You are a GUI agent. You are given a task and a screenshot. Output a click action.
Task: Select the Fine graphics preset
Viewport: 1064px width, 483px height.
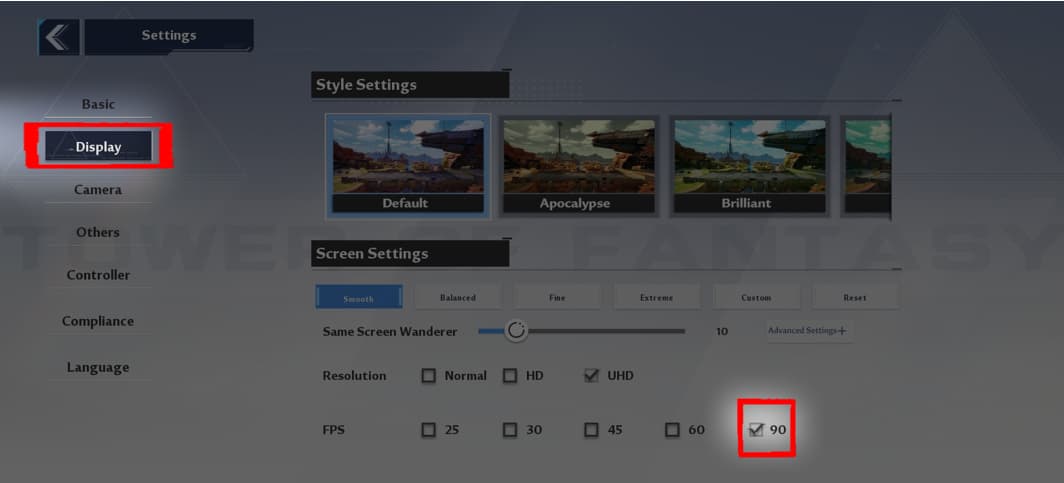tap(557, 297)
